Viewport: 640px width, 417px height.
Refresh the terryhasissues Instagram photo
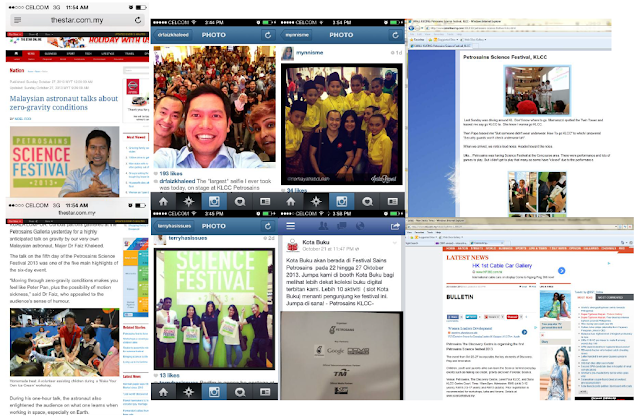[268, 226]
